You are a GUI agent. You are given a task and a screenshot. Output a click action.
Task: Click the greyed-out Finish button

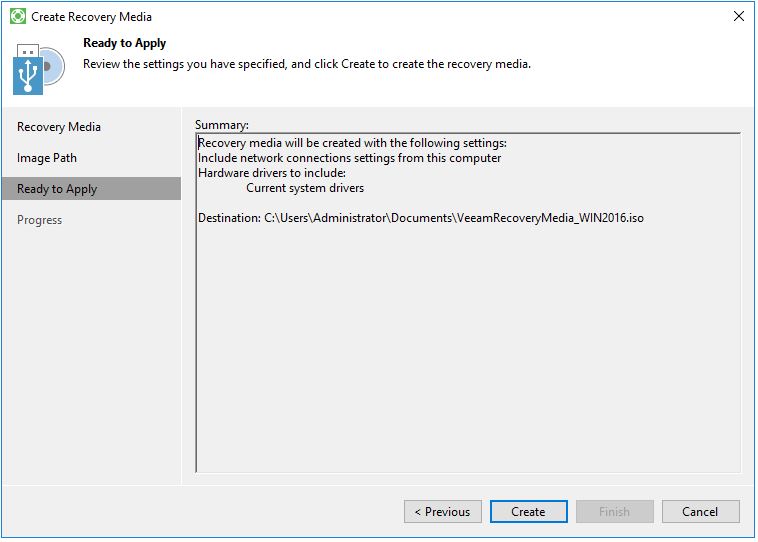click(x=614, y=512)
